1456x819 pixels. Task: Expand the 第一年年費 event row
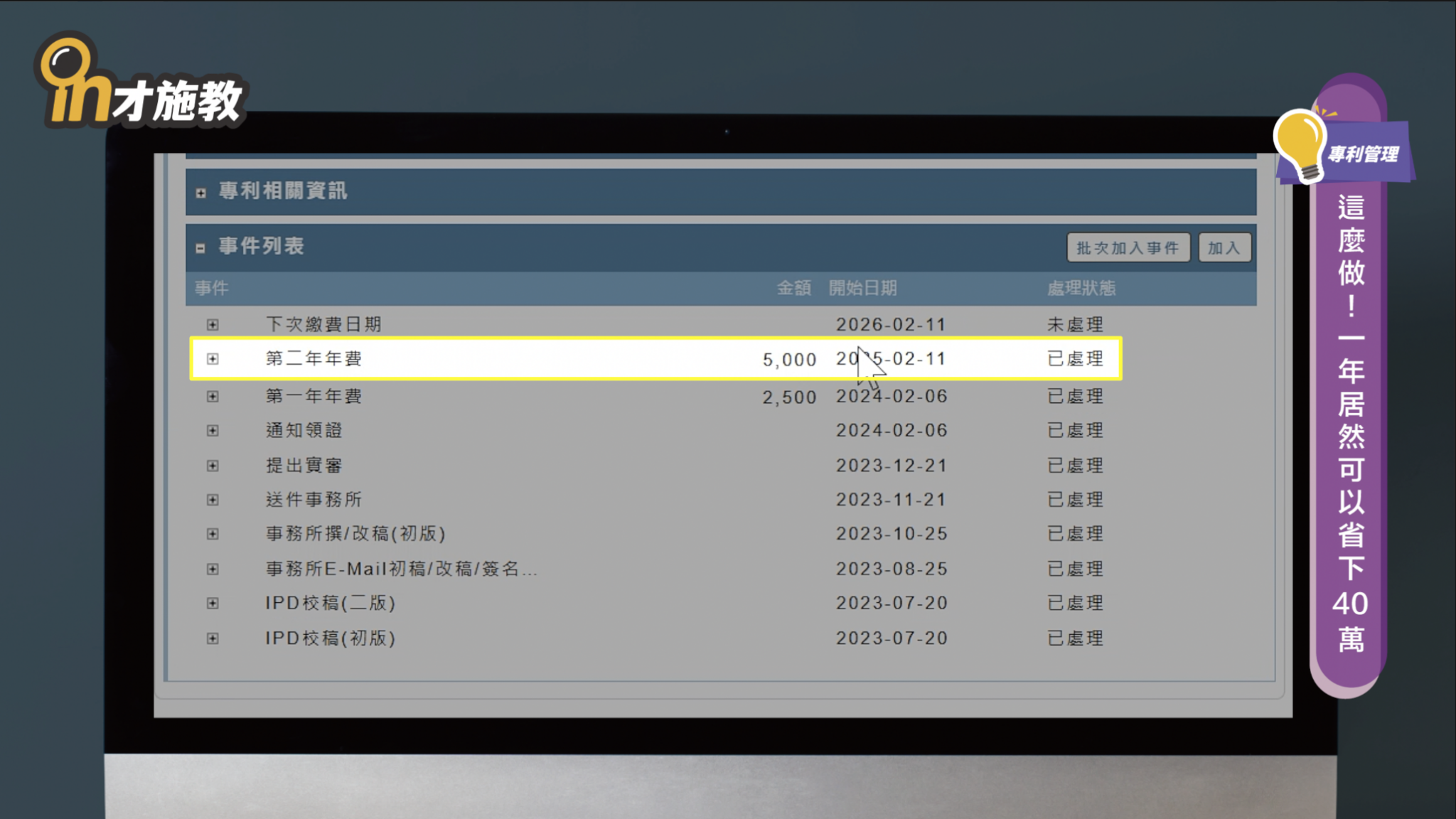212,395
